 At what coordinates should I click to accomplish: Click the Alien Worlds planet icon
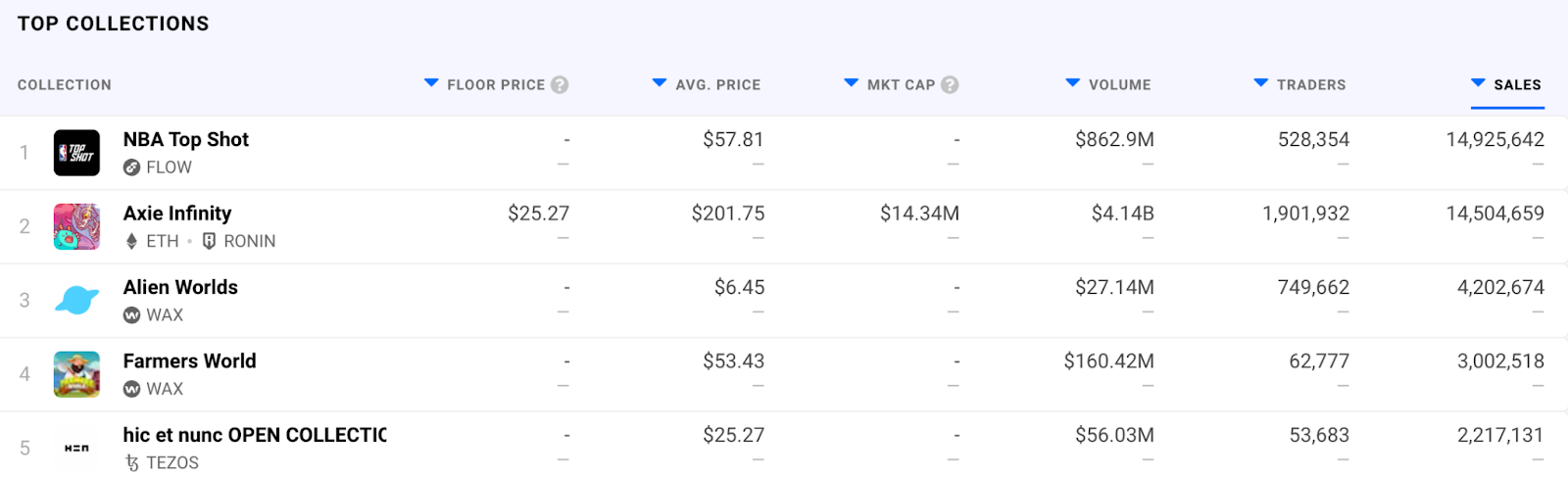pos(76,301)
